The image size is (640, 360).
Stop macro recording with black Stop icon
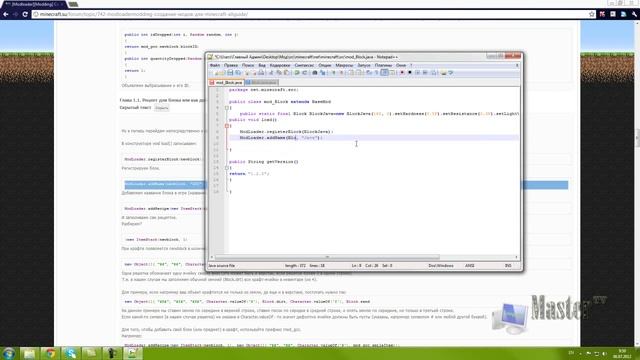(409, 73)
